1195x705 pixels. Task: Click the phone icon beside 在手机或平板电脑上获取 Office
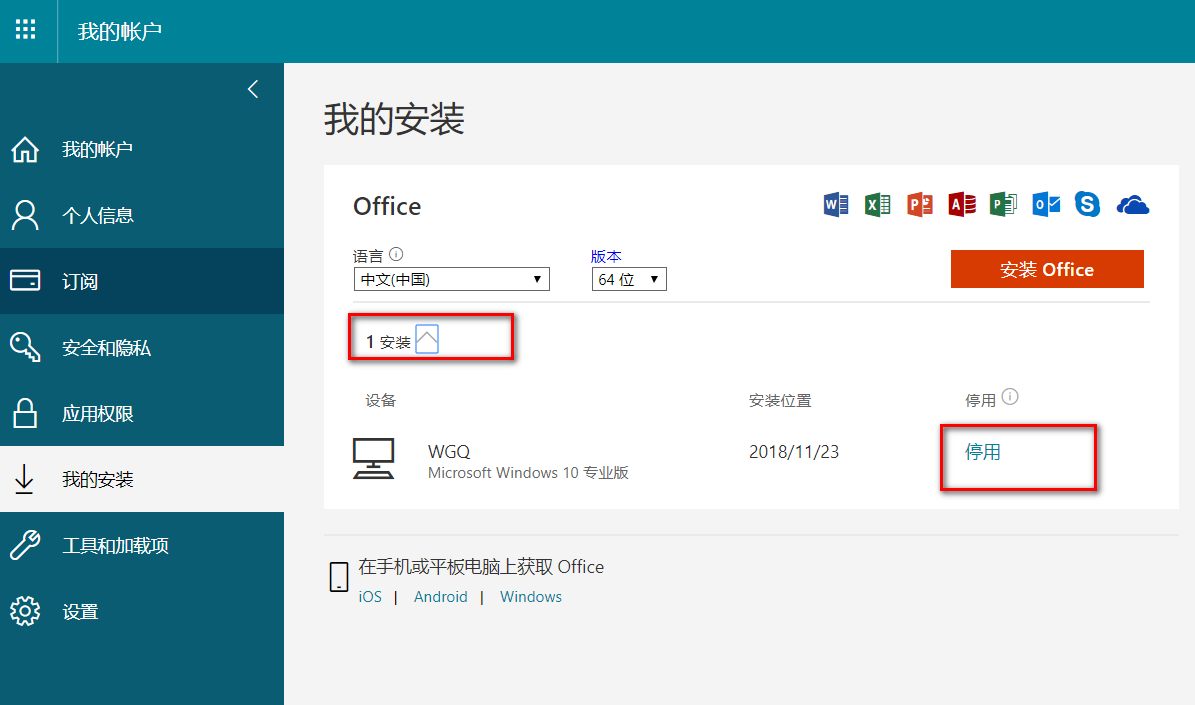point(338,576)
